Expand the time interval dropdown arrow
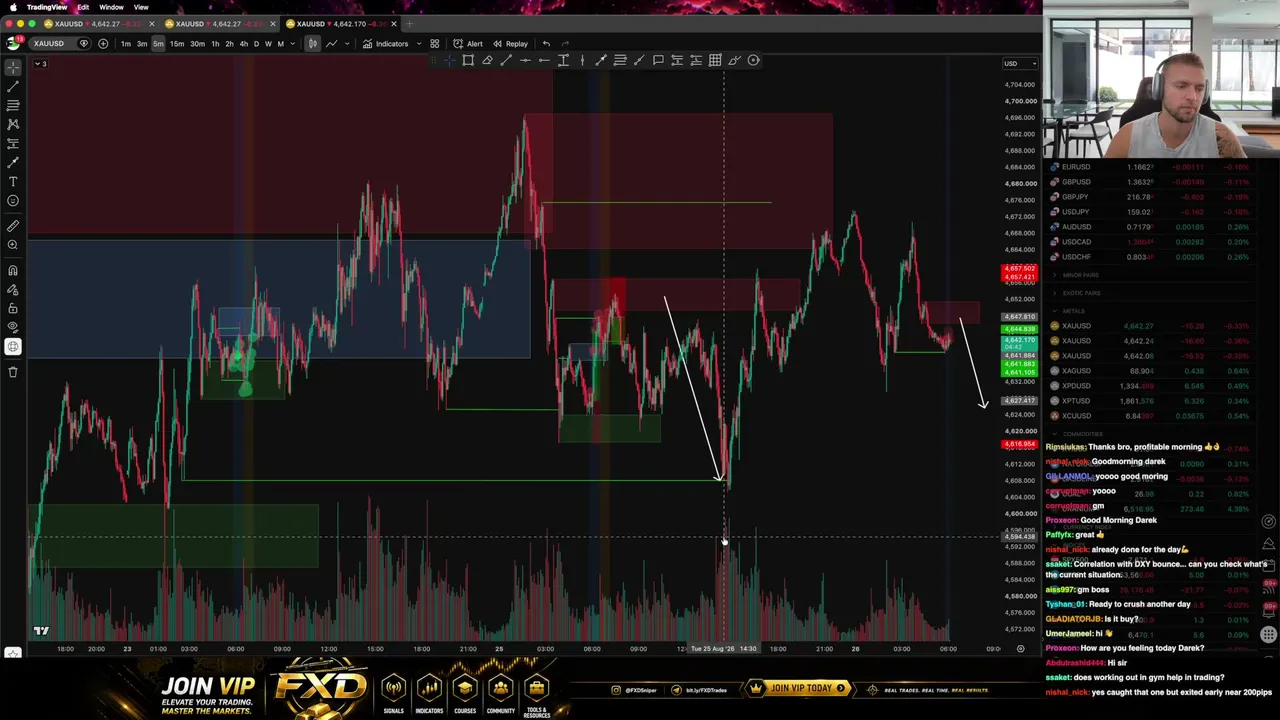 292,44
